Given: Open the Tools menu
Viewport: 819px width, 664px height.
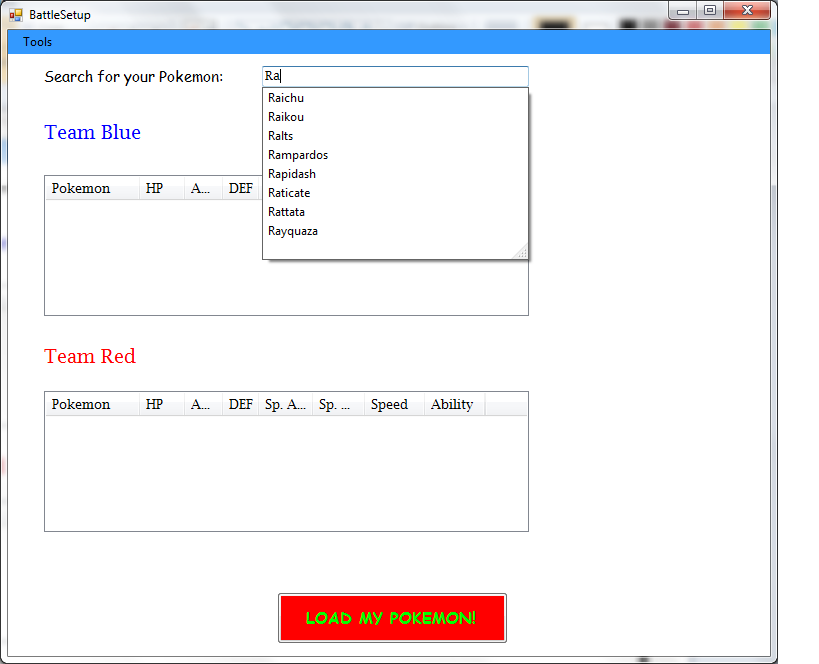Looking at the screenshot, I should coord(37,42).
